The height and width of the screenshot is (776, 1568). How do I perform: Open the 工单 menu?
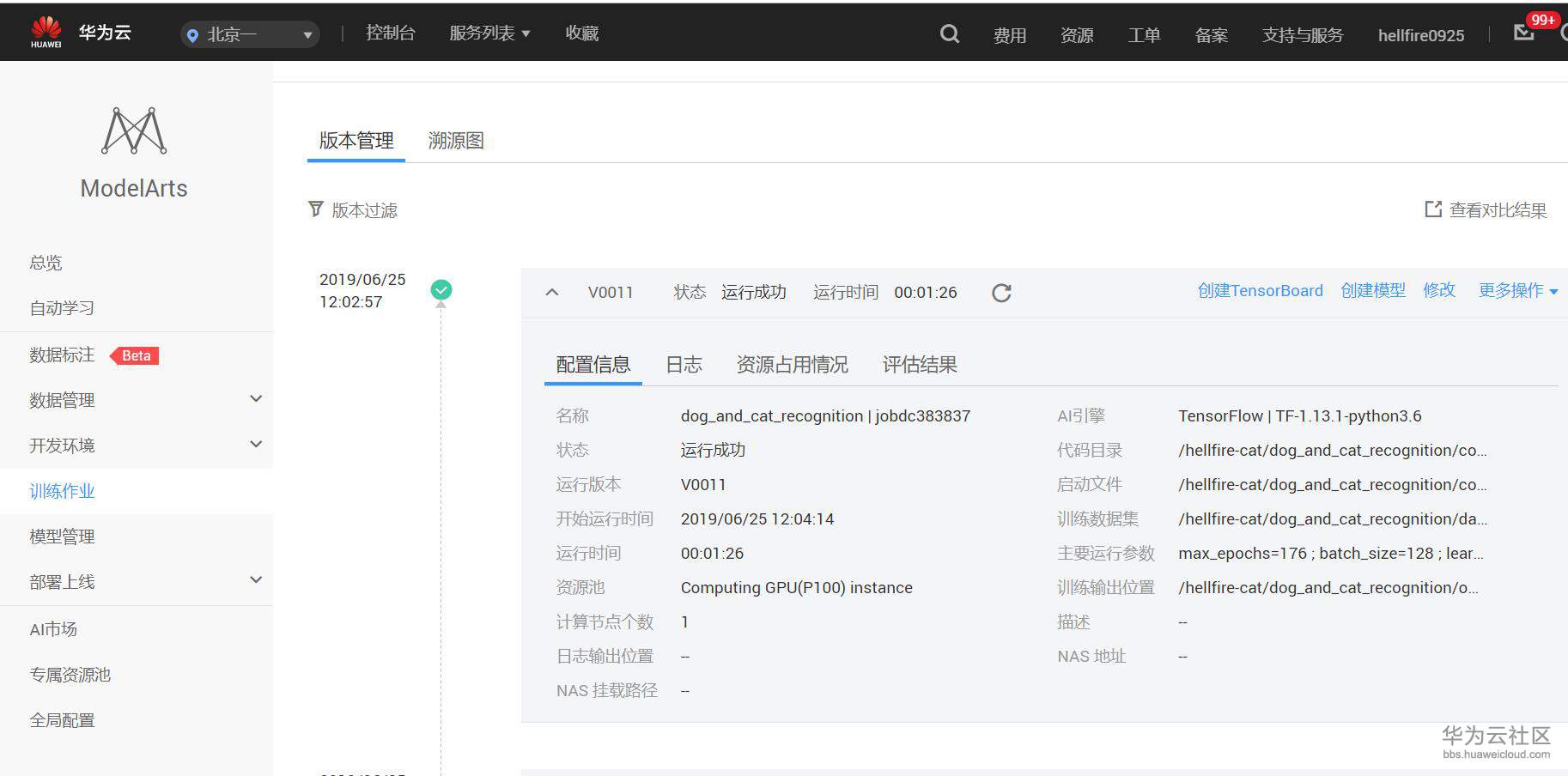pyautogui.click(x=1144, y=35)
